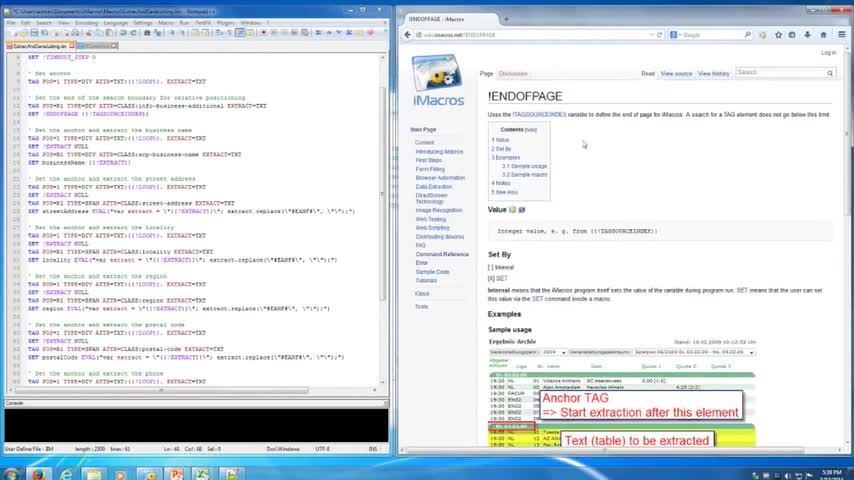Screen dimensions: 854x480
Task: Click the Zoom In icon in Notepad++
Action: click(172, 33)
